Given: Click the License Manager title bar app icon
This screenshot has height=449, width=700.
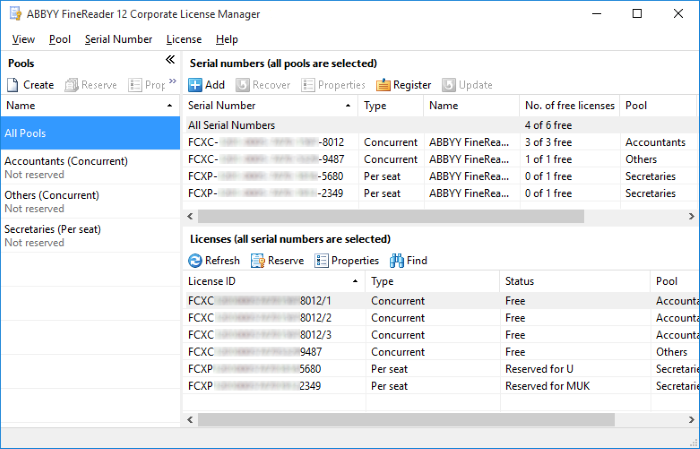Looking at the screenshot, I should (x=16, y=14).
